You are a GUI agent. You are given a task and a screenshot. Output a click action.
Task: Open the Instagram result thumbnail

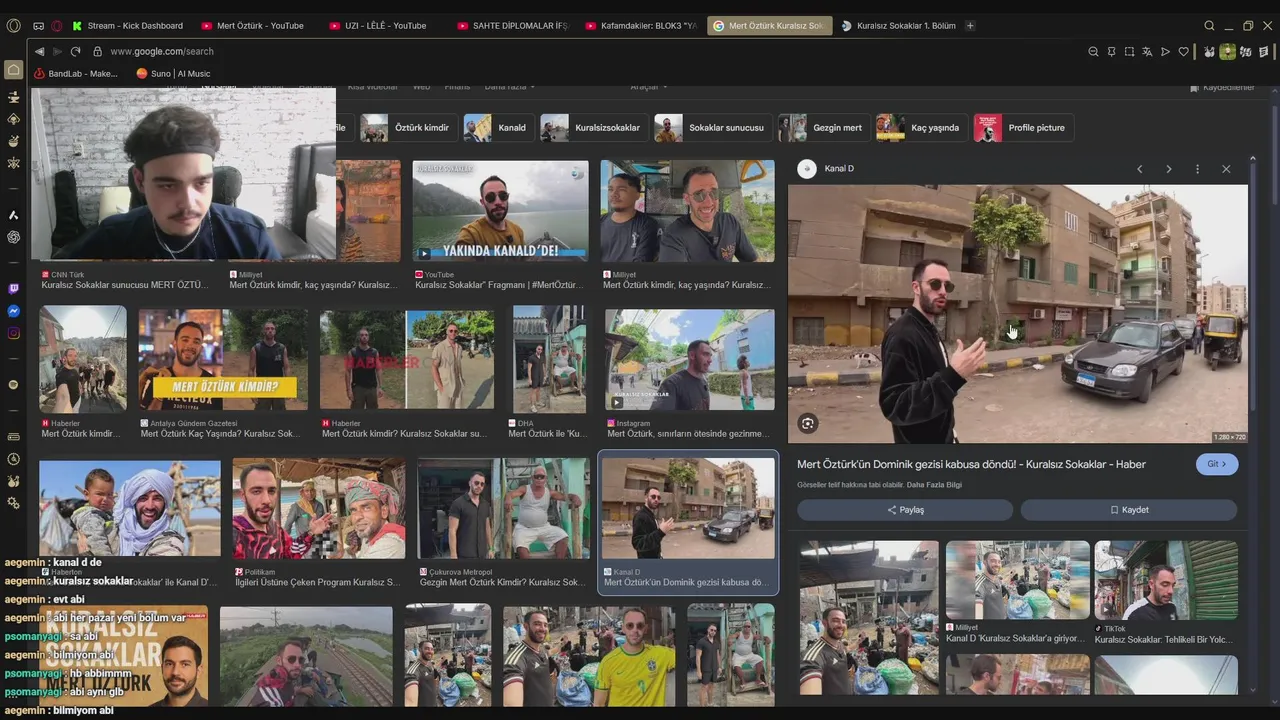click(689, 360)
